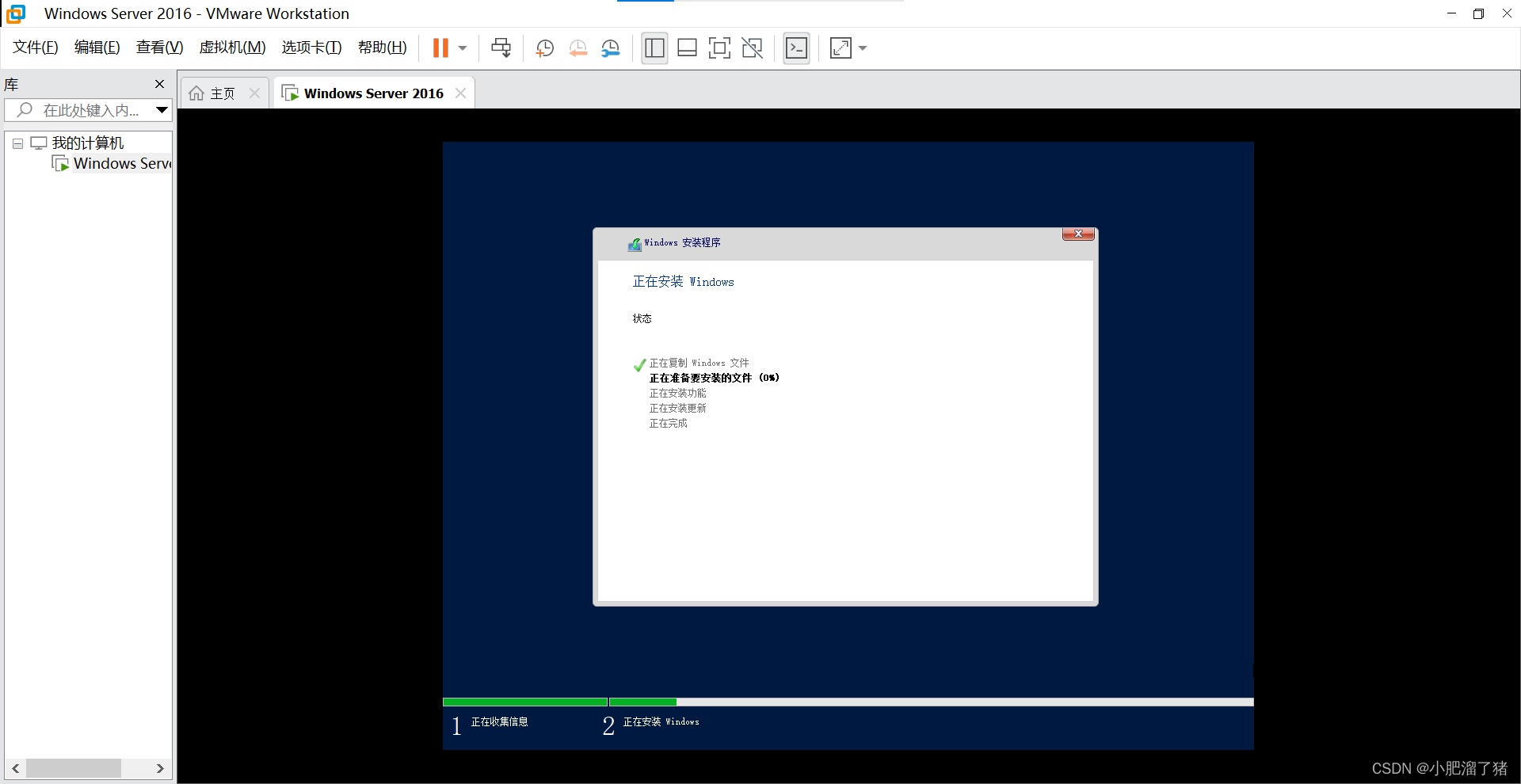This screenshot has height=784, width=1521.
Task: Toggle the library sidebar view
Action: [654, 48]
